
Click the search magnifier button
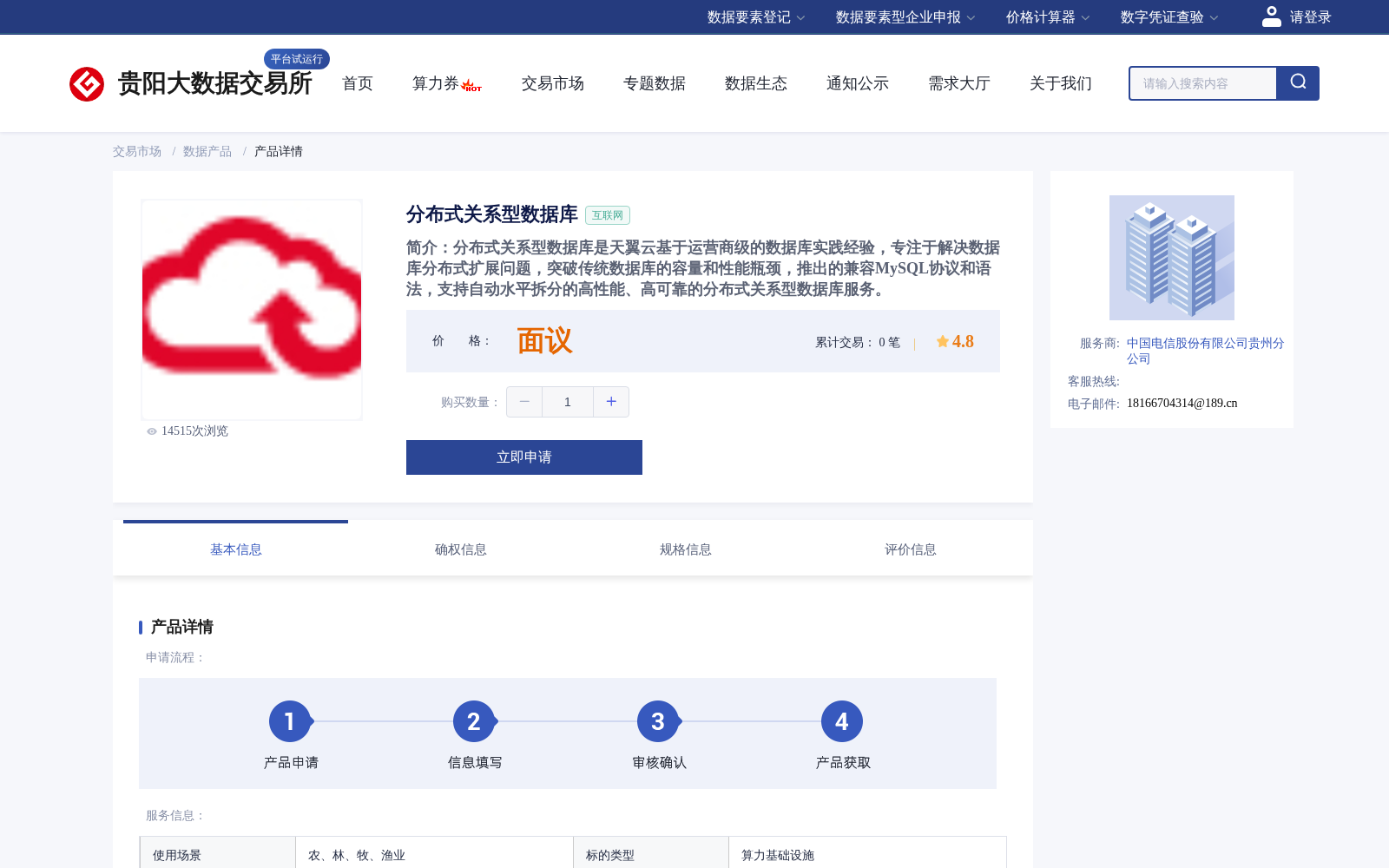(x=1298, y=83)
